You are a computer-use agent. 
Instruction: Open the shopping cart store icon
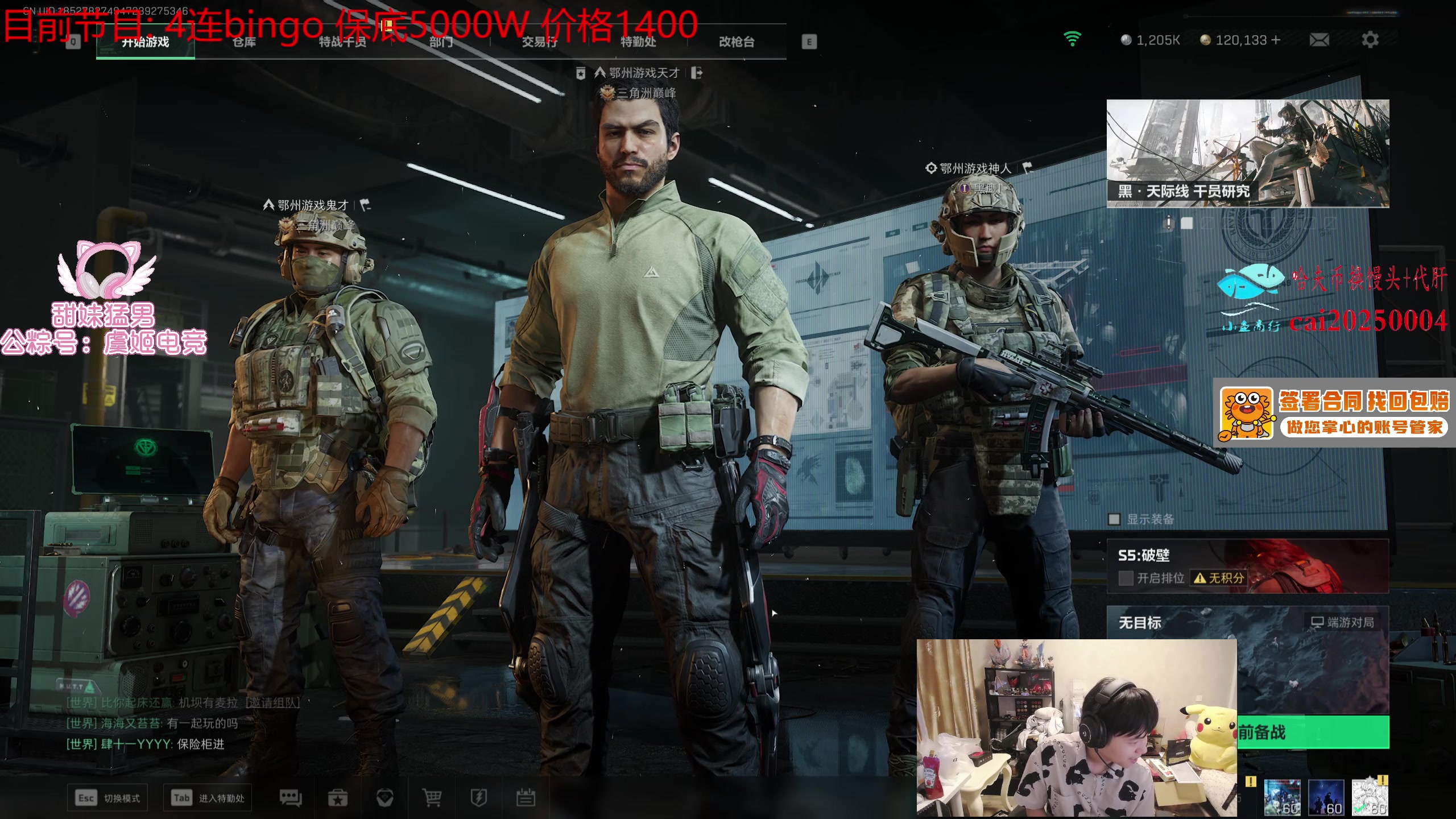coord(432,798)
